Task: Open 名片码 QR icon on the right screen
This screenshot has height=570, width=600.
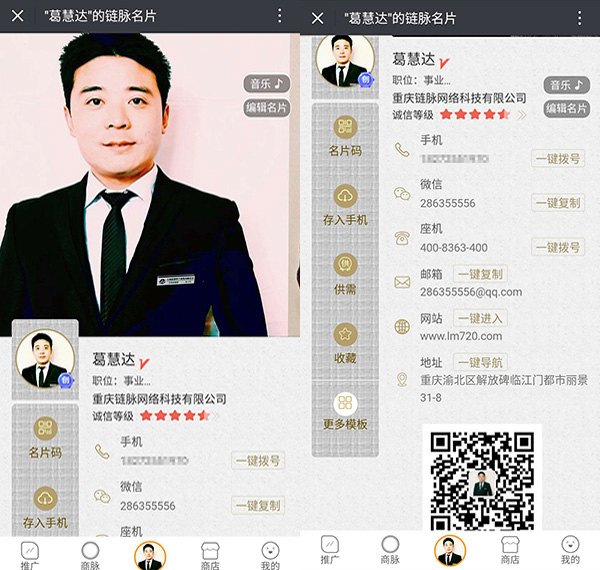Action: point(345,127)
